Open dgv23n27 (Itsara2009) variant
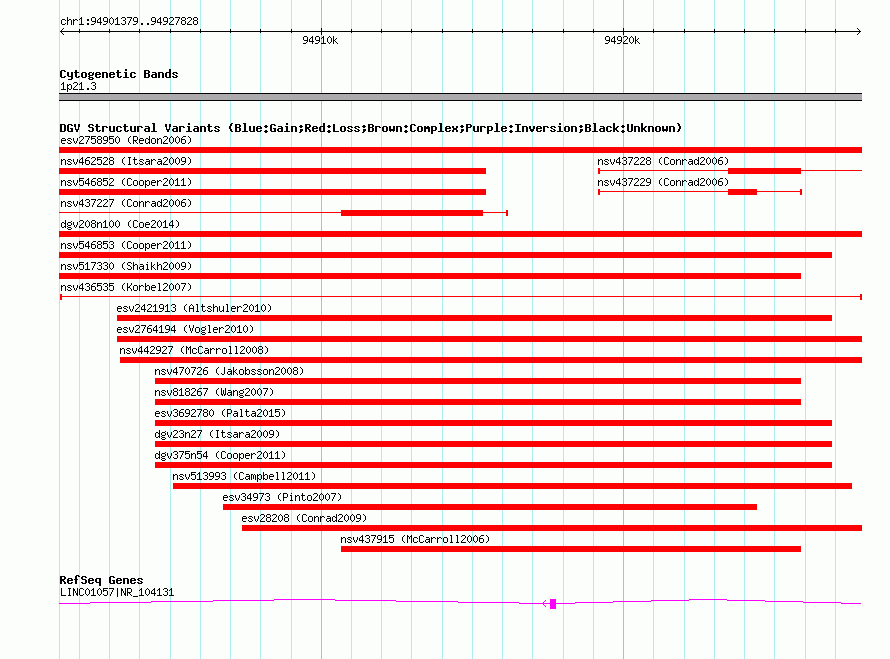 tap(217, 434)
